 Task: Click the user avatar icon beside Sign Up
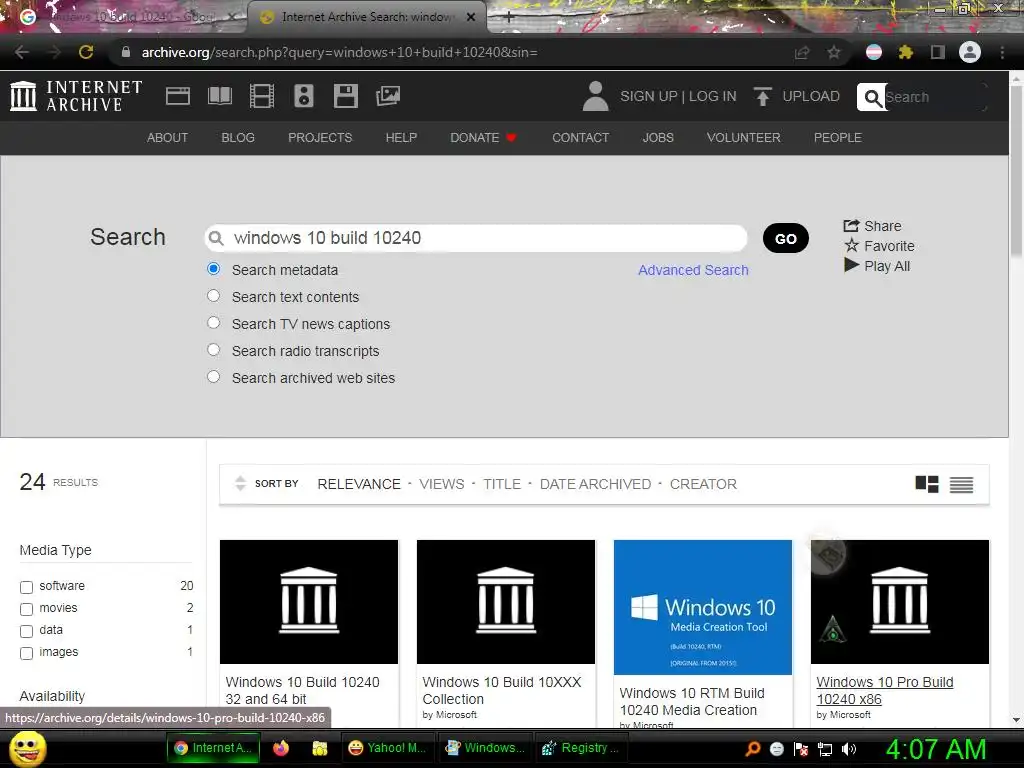(x=595, y=96)
